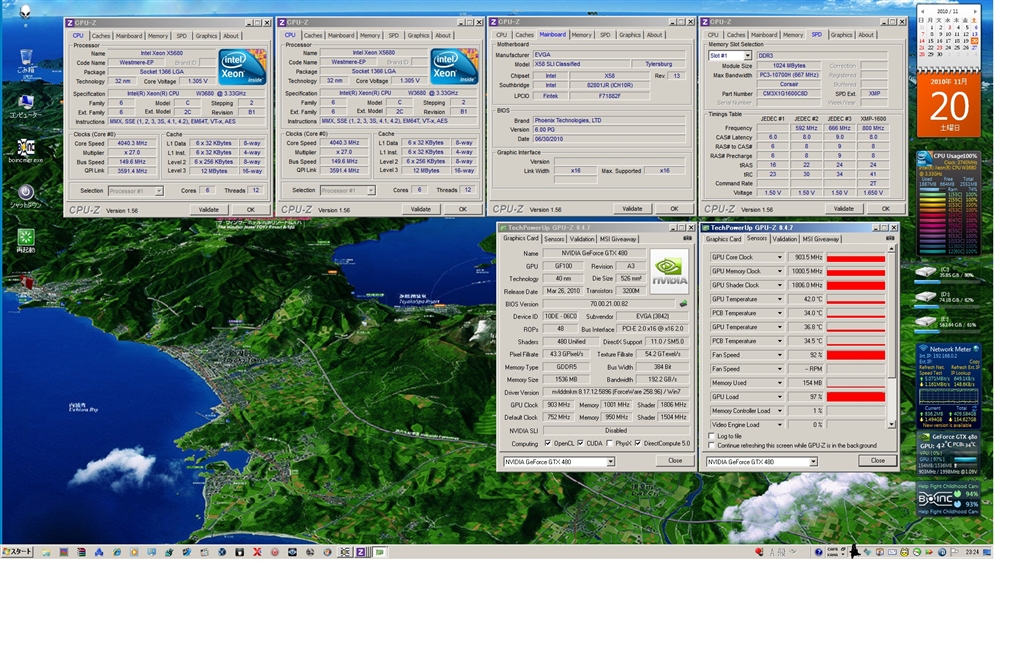Click the screenshot camera icon in the GPU-Z Graphics Card window
Screen dimensions: 1024x662
(x=687, y=238)
